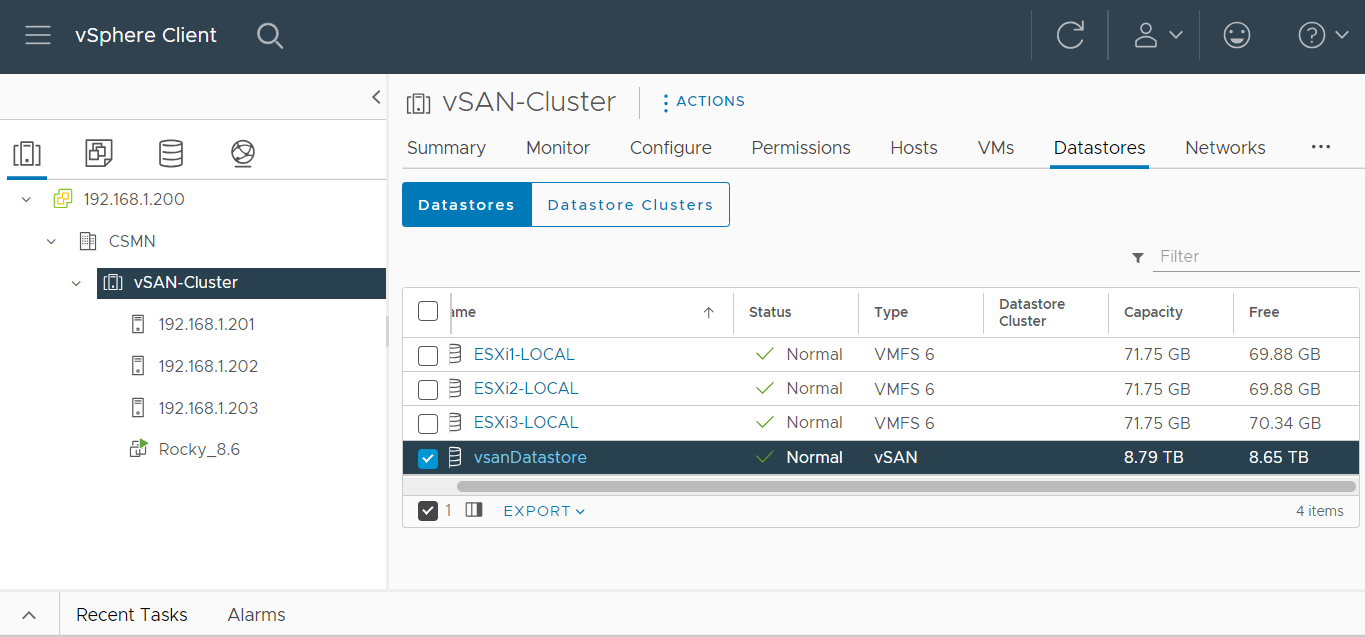
Task: Expand the bottom tasks panel chevron
Action: (x=29, y=615)
